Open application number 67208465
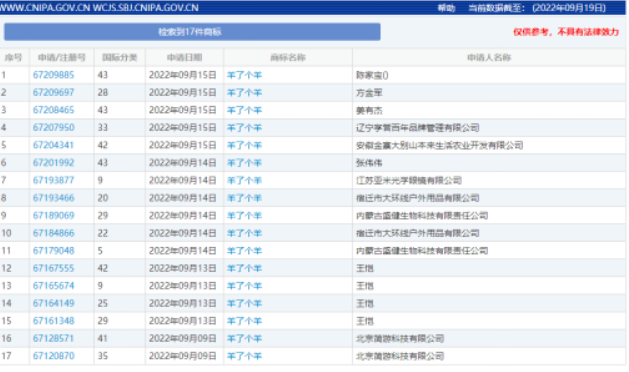Image resolution: width=629 pixels, height=372 pixels. (54, 110)
